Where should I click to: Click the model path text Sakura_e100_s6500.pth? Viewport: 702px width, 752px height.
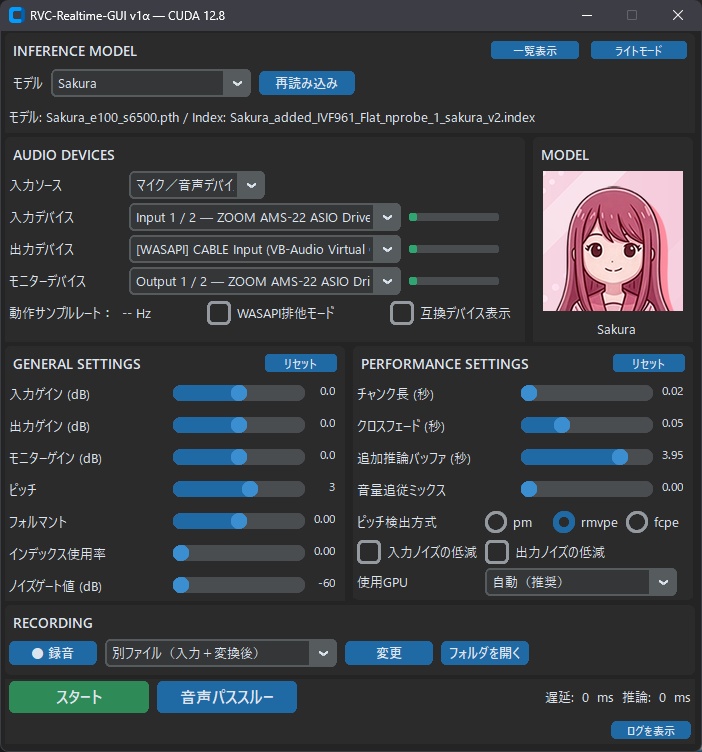(x=113, y=118)
